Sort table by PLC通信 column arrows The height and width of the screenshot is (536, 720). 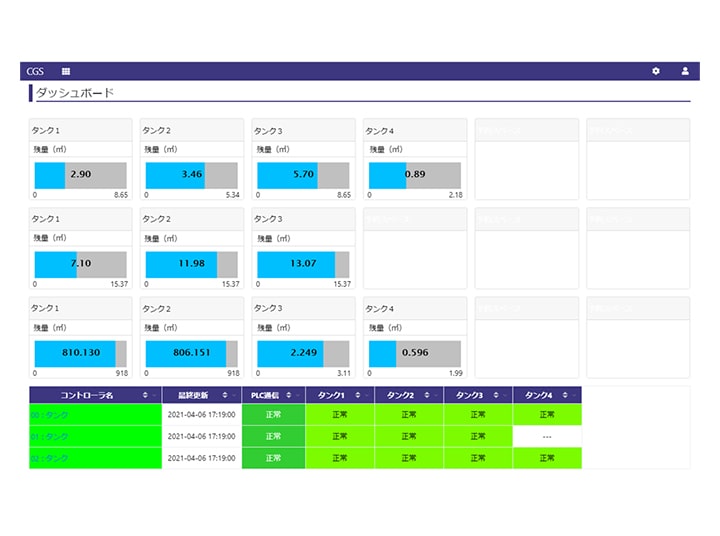(290, 395)
